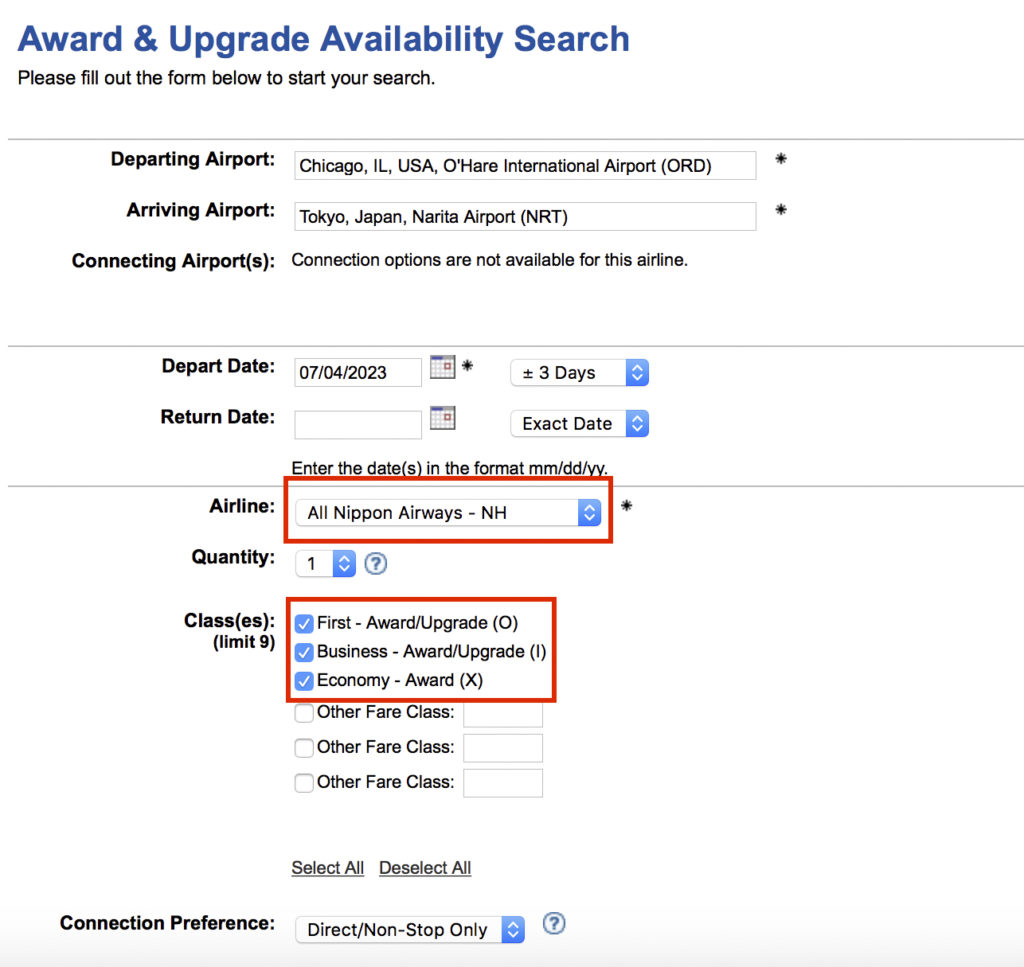Enable the first Other Fare Class checkbox

[304, 714]
